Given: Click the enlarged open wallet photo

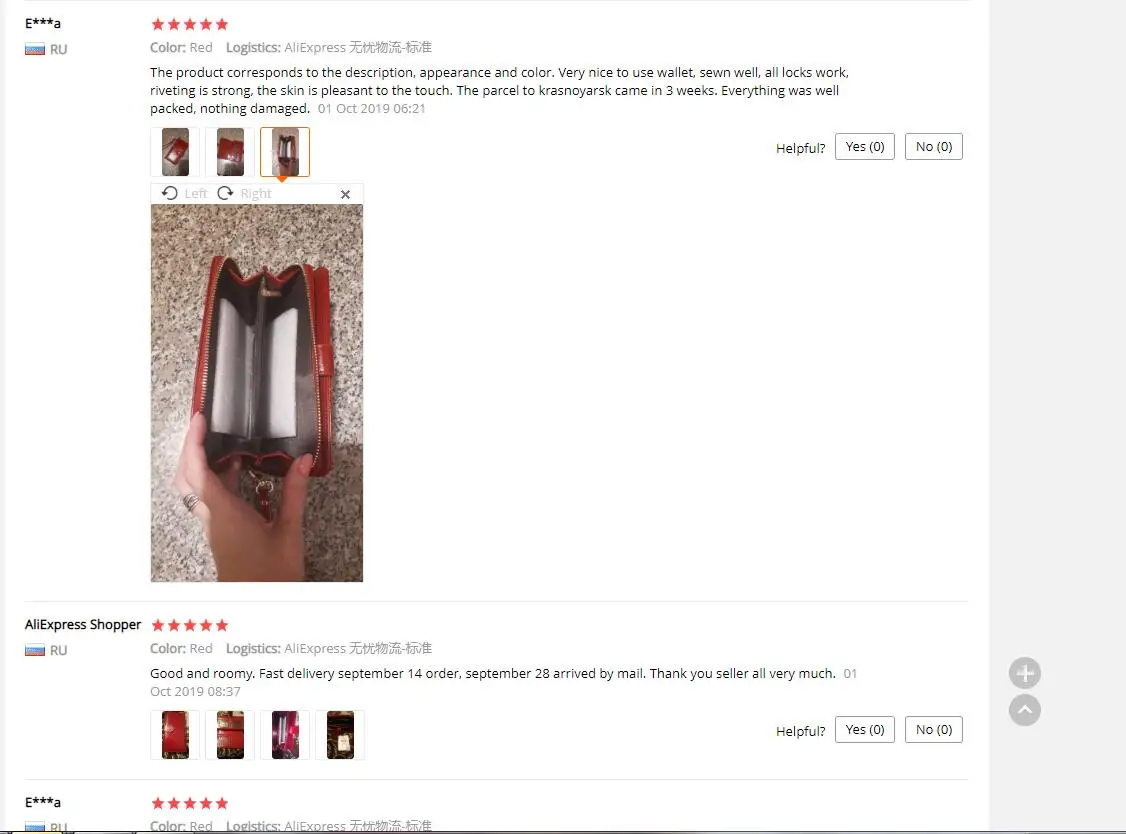Looking at the screenshot, I should [x=256, y=393].
